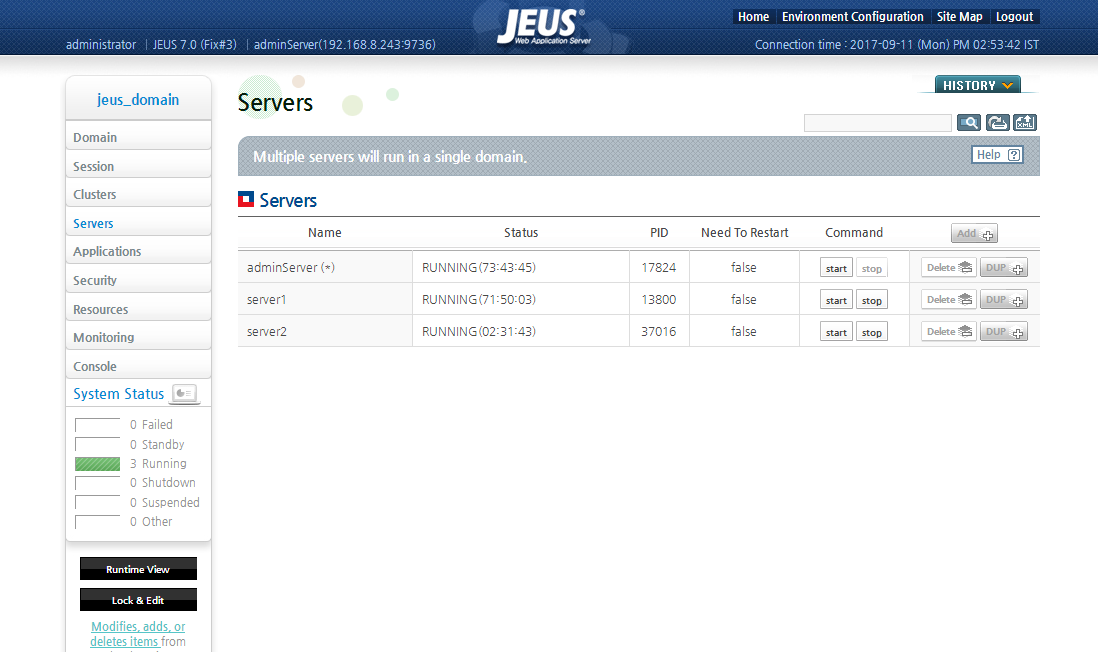Click stop button for server2
The width and height of the screenshot is (1098, 652).
click(872, 332)
